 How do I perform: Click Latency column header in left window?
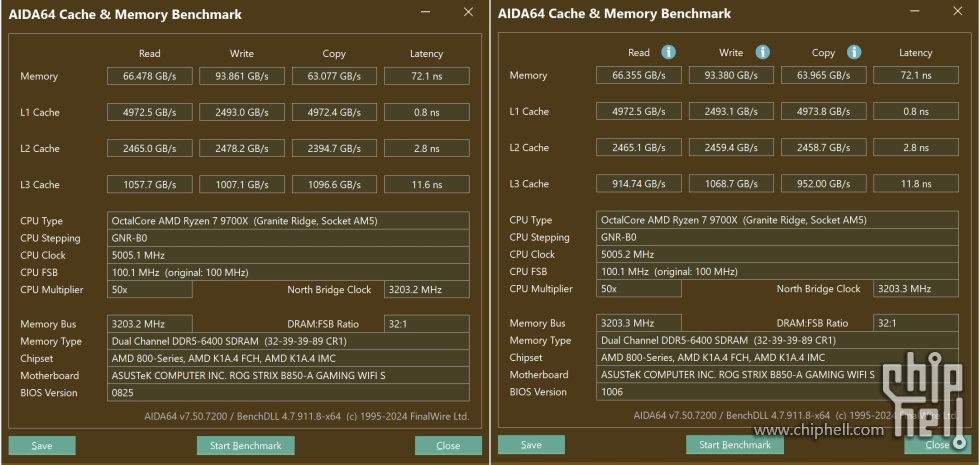point(426,54)
